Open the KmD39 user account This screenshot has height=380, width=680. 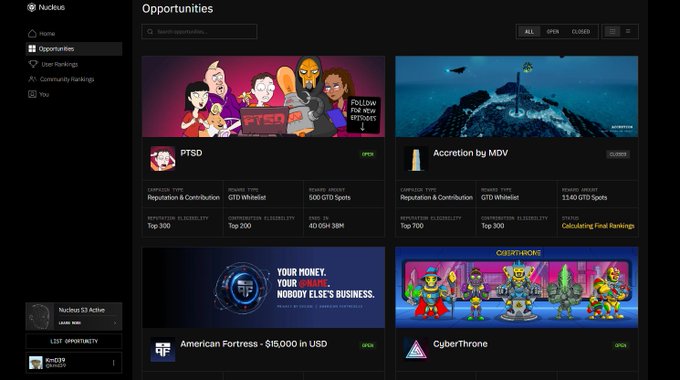point(74,363)
